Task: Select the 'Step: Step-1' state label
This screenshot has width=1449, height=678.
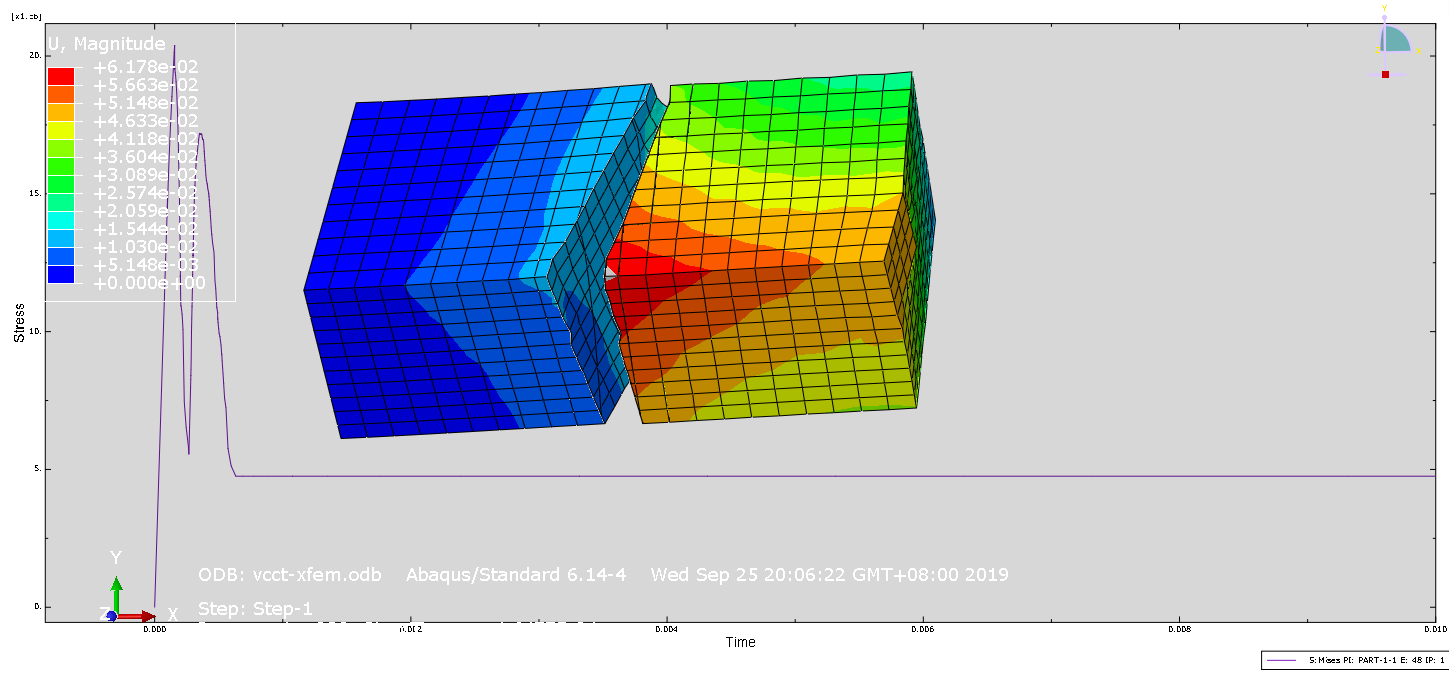Action: [x=255, y=608]
